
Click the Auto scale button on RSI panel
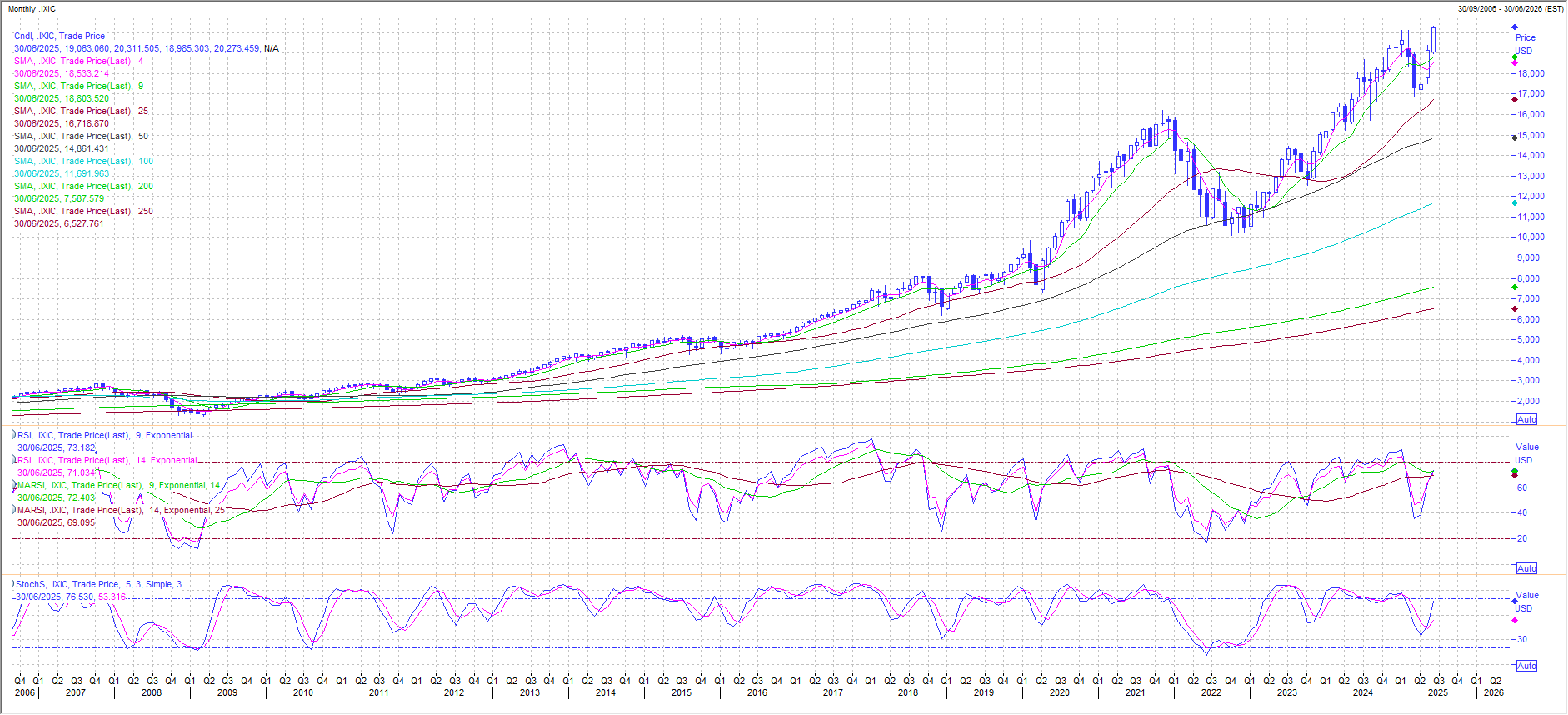click(x=1526, y=568)
